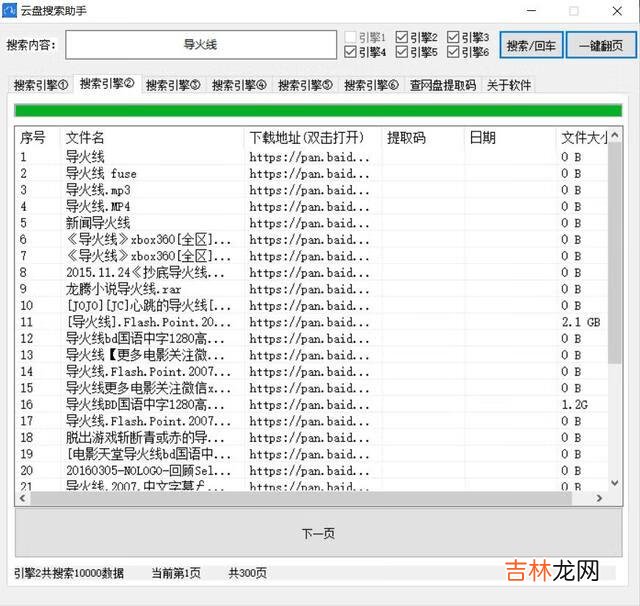The width and height of the screenshot is (640, 606).
Task: Click the 云盘搜索助手 app icon in title bar
Action: [10, 10]
